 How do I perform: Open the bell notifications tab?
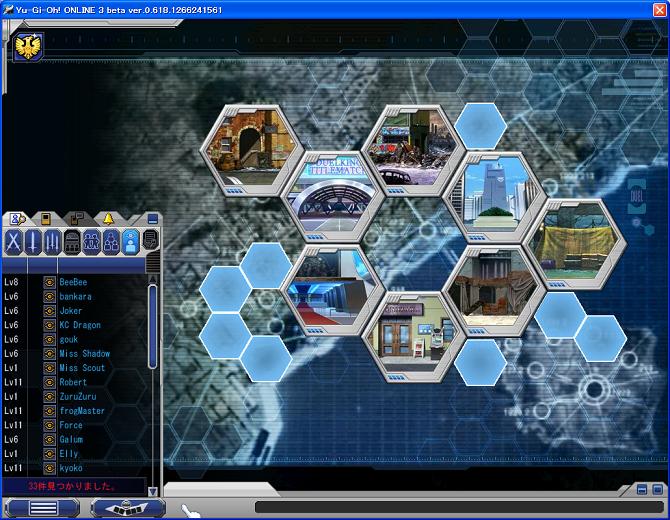tap(109, 219)
